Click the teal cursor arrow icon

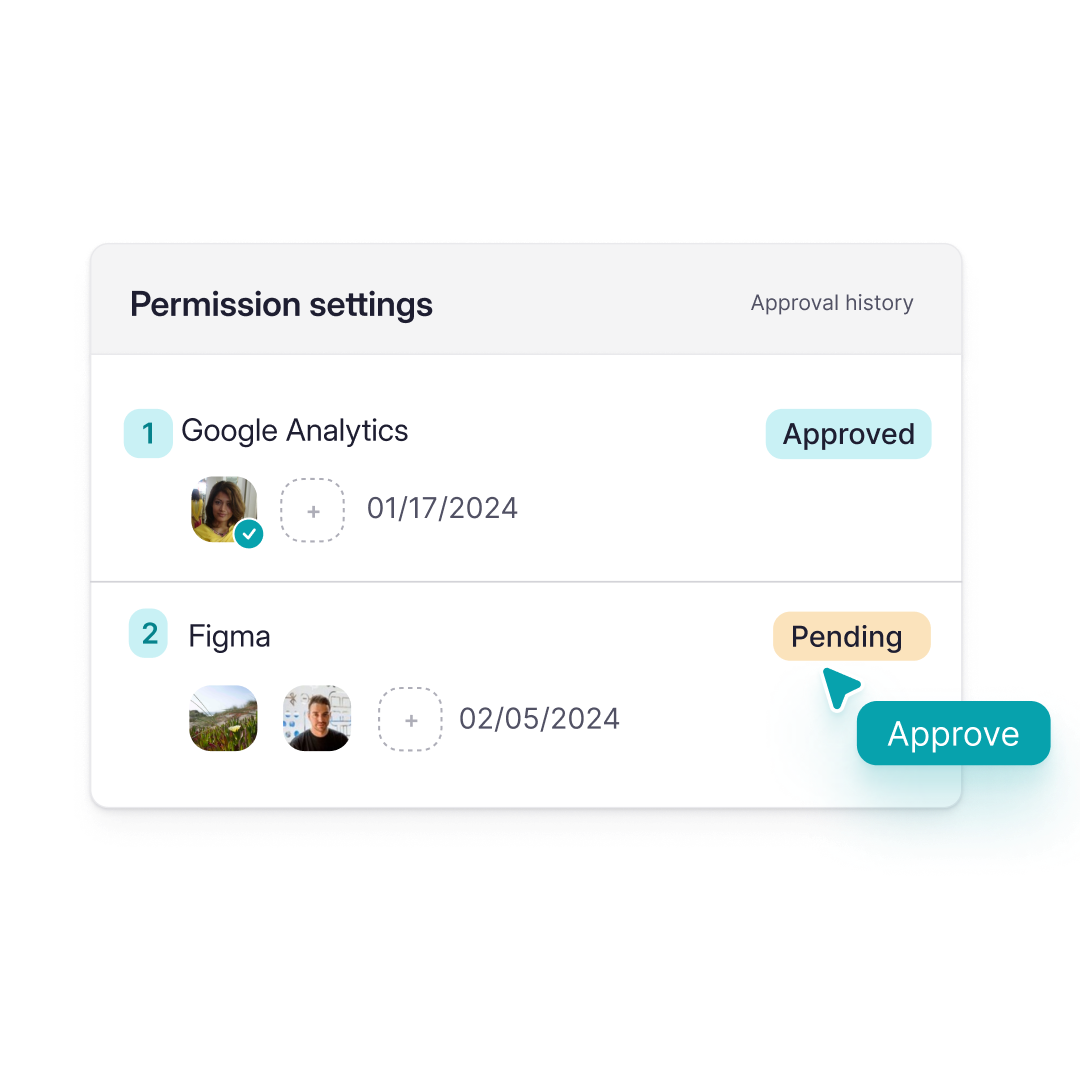[838, 688]
